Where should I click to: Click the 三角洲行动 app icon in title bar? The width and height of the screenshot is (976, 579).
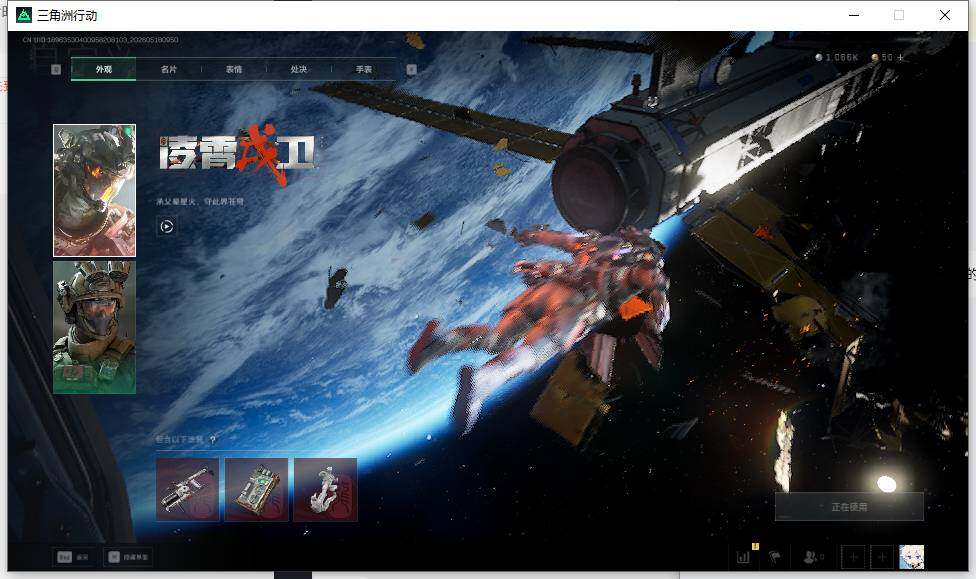pyautogui.click(x=24, y=15)
